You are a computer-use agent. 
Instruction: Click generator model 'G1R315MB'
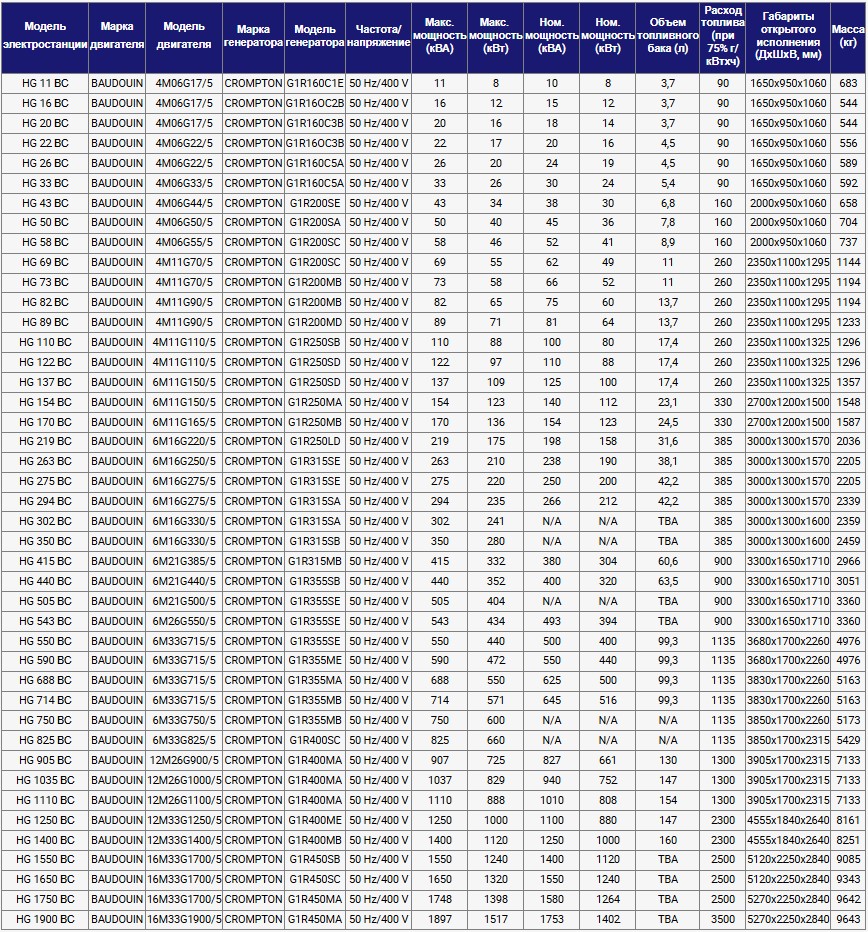315,561
